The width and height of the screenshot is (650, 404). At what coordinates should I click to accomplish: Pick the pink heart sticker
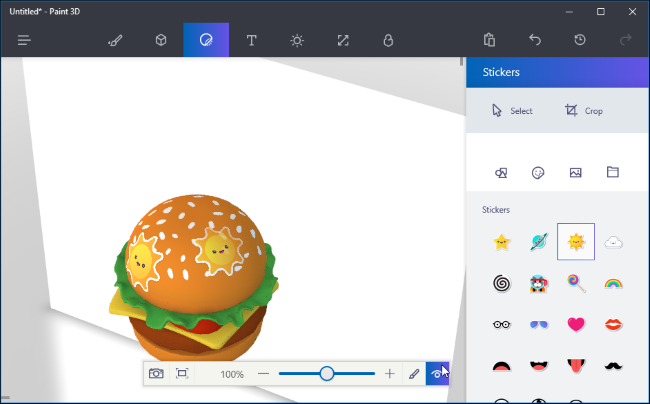point(576,324)
